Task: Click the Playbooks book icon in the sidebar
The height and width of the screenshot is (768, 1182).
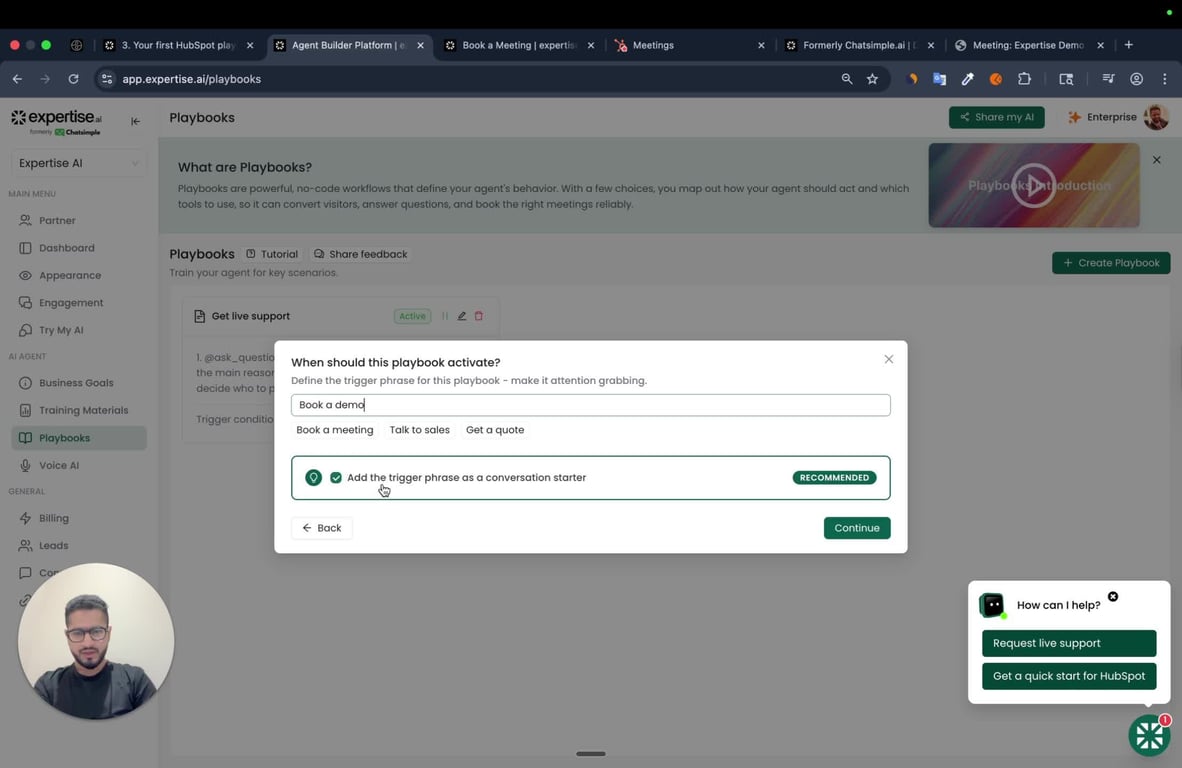Action: coord(25,438)
